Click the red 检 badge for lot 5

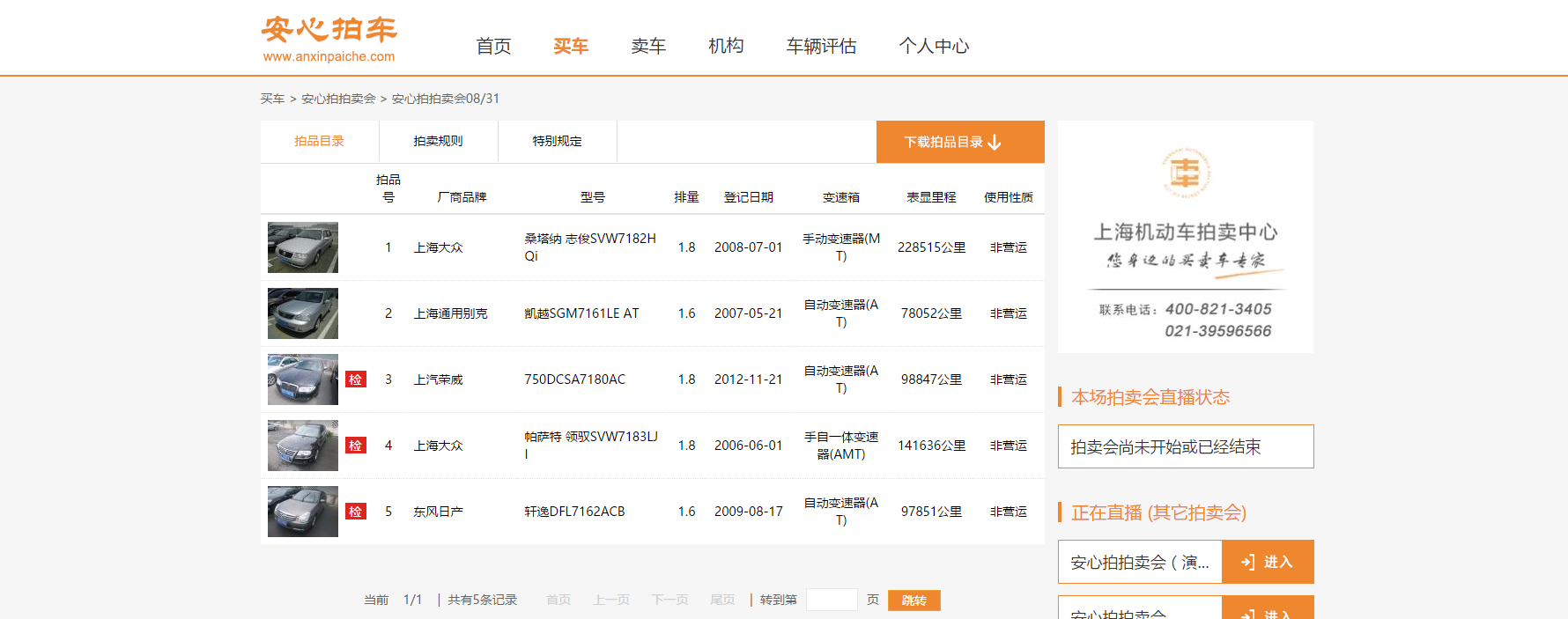[x=356, y=512]
